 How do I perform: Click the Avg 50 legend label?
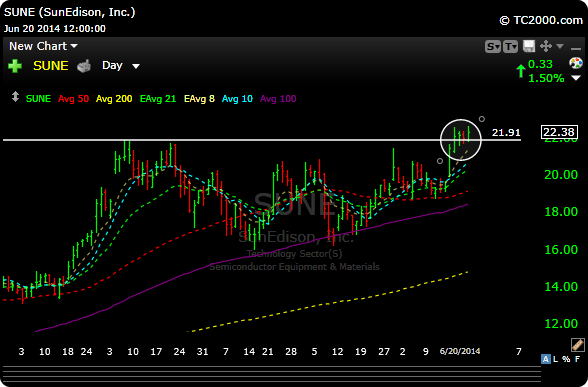pyautogui.click(x=74, y=99)
